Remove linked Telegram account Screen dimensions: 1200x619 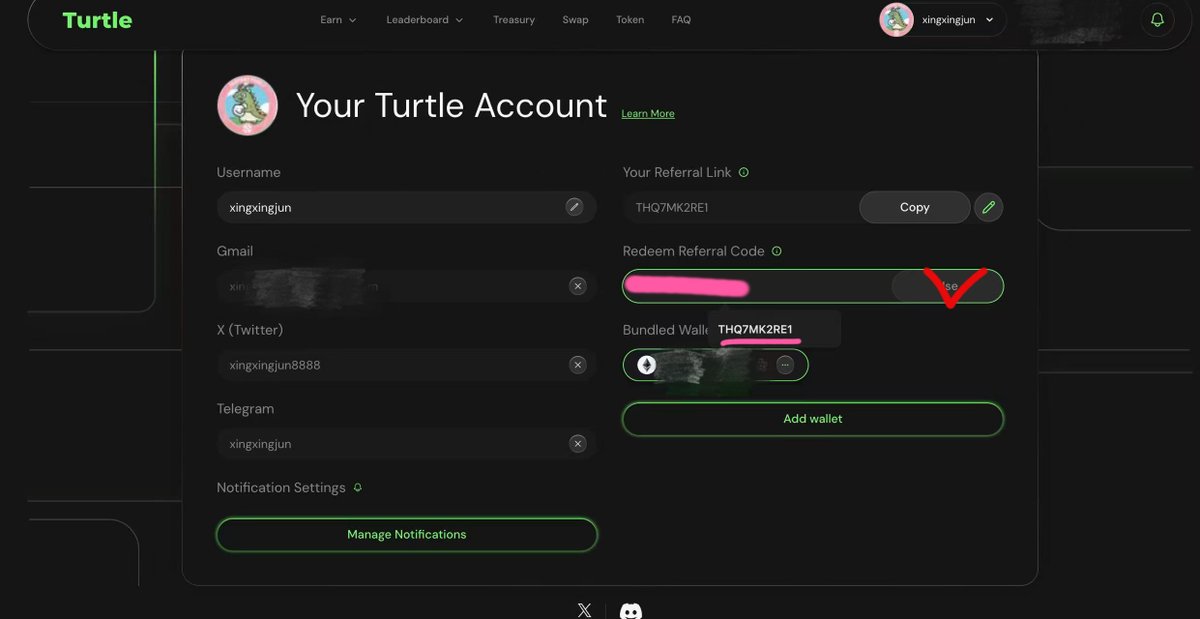(577, 444)
